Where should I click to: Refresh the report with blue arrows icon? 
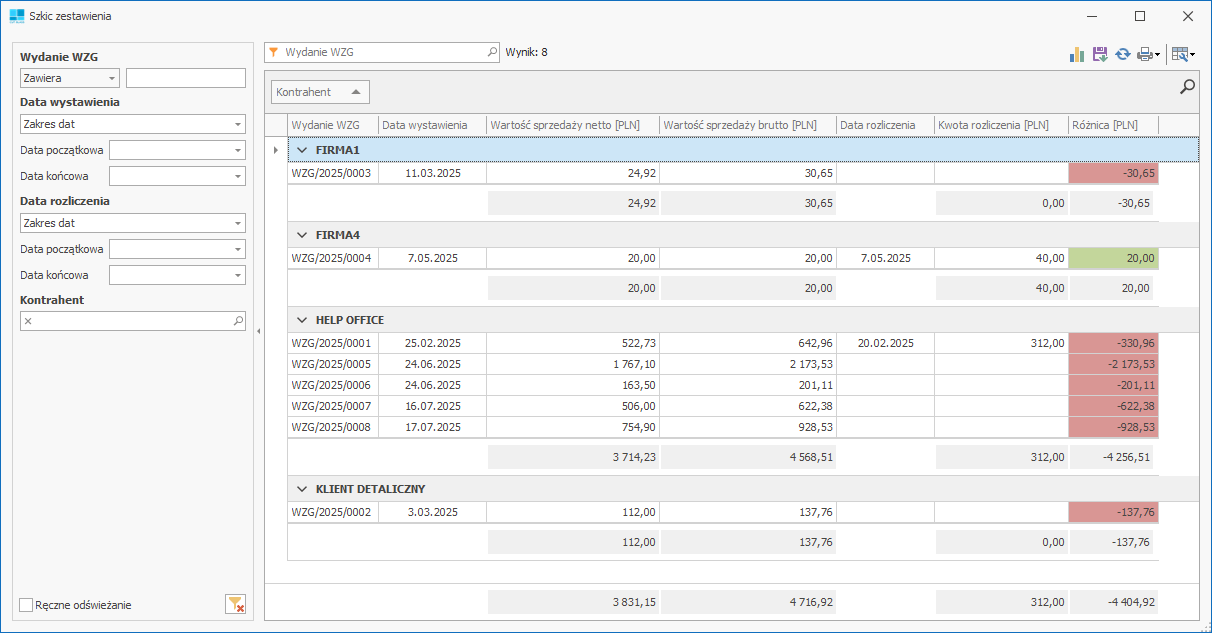point(1123,54)
